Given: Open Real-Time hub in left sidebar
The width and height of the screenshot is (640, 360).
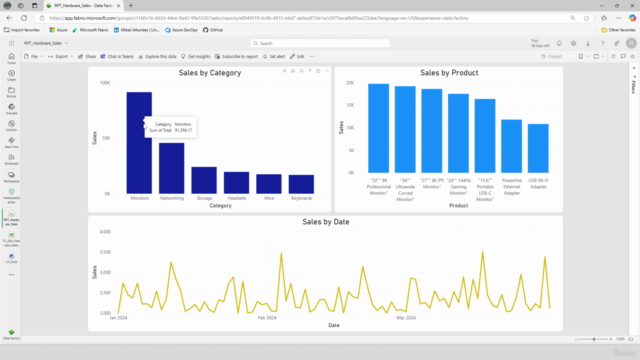Looking at the screenshot, I should tap(11, 142).
